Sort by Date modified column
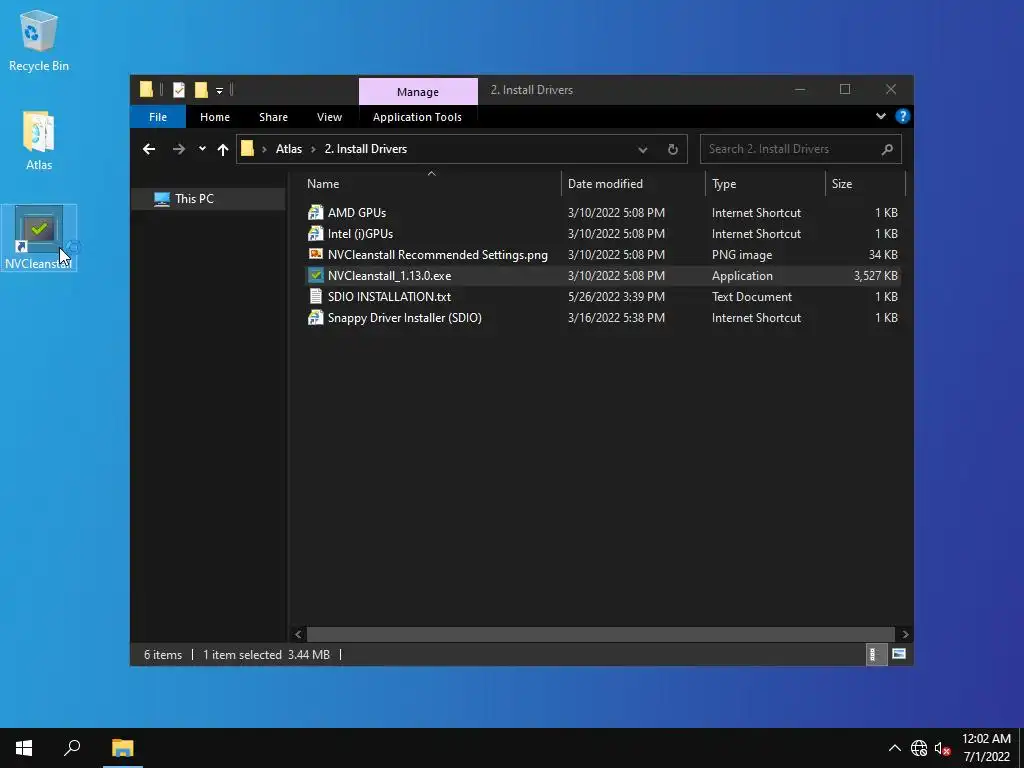 [633, 184]
